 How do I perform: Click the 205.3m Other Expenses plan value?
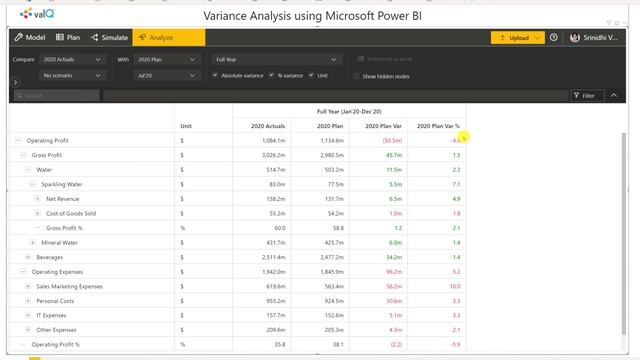(x=334, y=330)
